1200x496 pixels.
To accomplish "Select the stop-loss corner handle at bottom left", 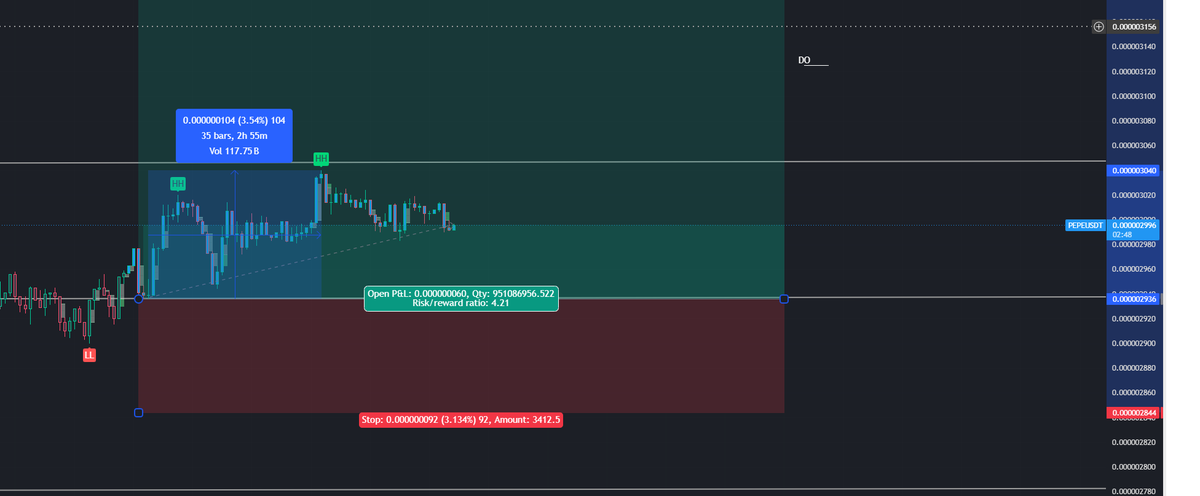I will click(x=138, y=412).
